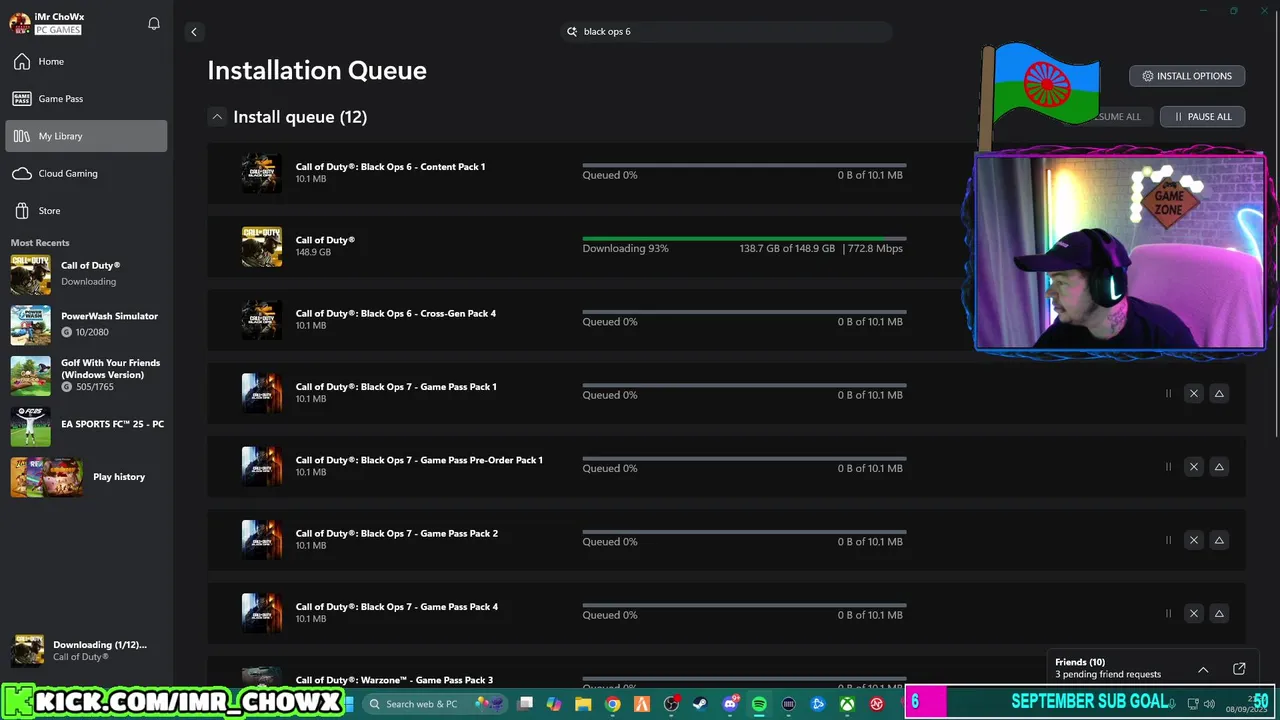Open EA SPORTS FC 25 in Most Recents
The height and width of the screenshot is (720, 1280).
click(86, 426)
